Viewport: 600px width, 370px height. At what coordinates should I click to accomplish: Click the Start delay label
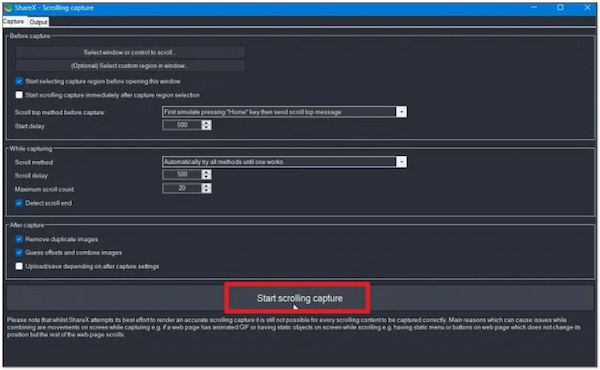coord(30,126)
